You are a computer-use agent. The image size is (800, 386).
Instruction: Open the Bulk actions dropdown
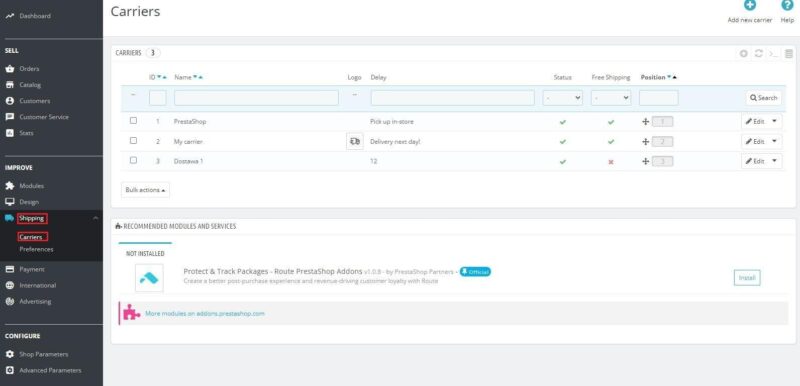(145, 190)
